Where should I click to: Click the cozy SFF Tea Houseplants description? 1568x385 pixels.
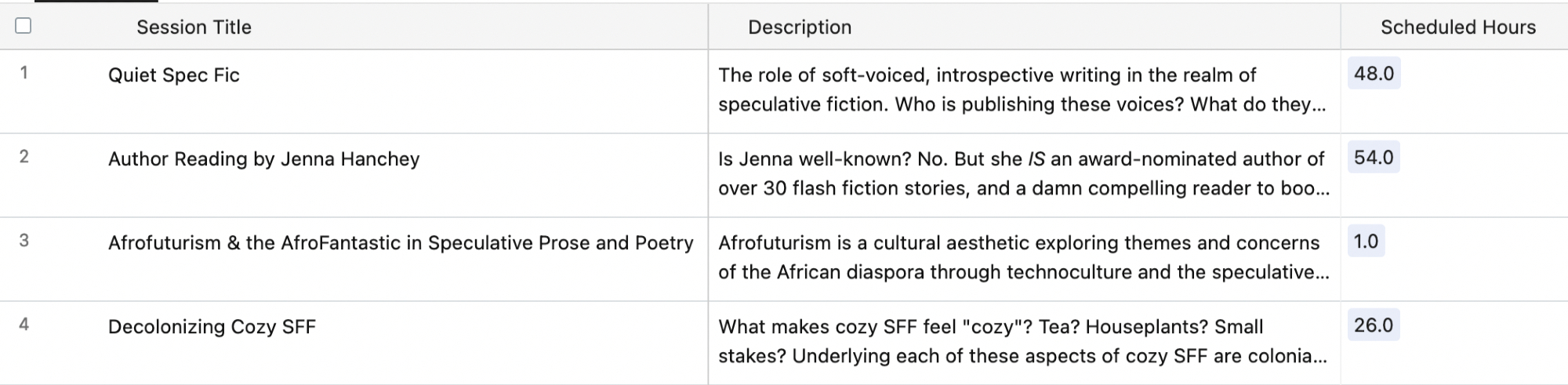[x=1022, y=342]
